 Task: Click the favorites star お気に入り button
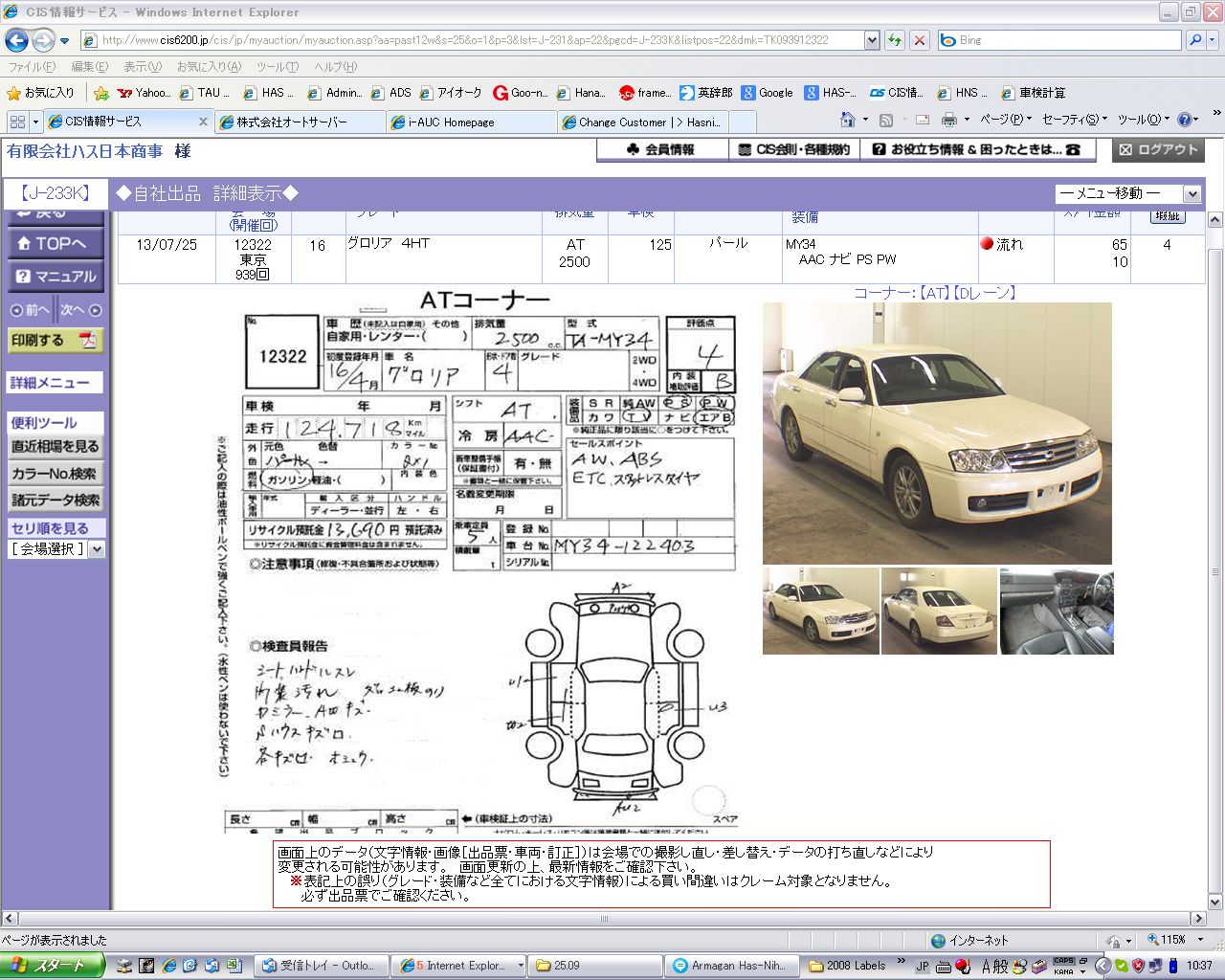[40, 93]
